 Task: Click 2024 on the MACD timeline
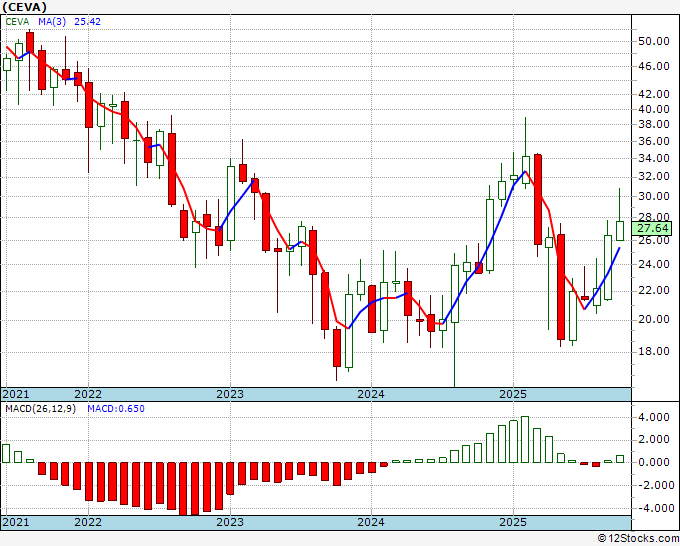coord(371,522)
